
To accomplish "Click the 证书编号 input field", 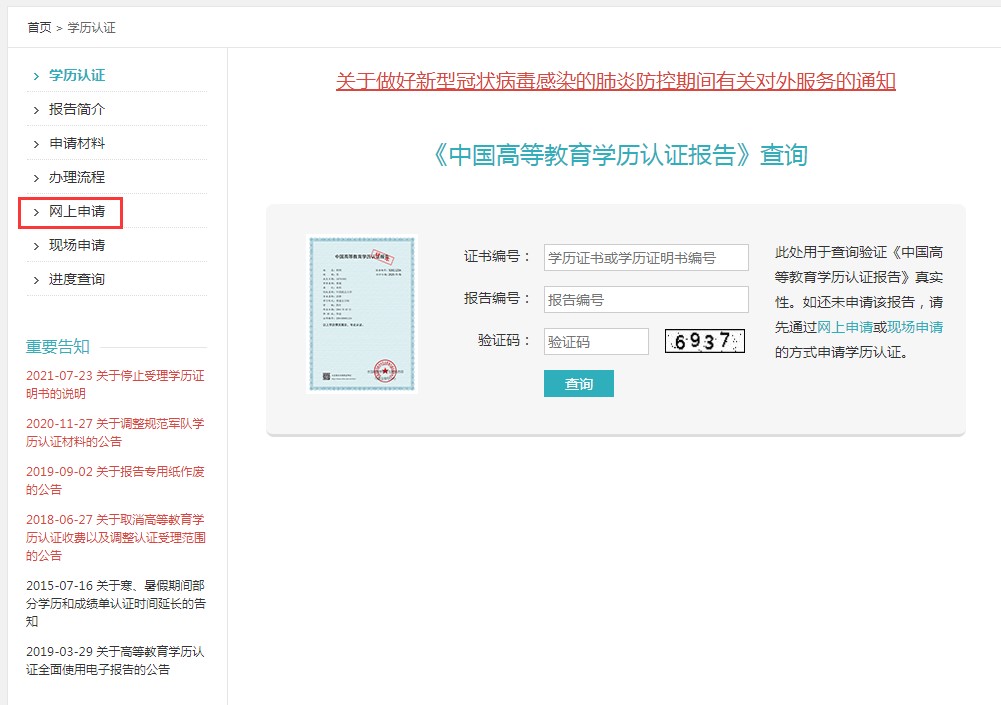I will [x=645, y=257].
